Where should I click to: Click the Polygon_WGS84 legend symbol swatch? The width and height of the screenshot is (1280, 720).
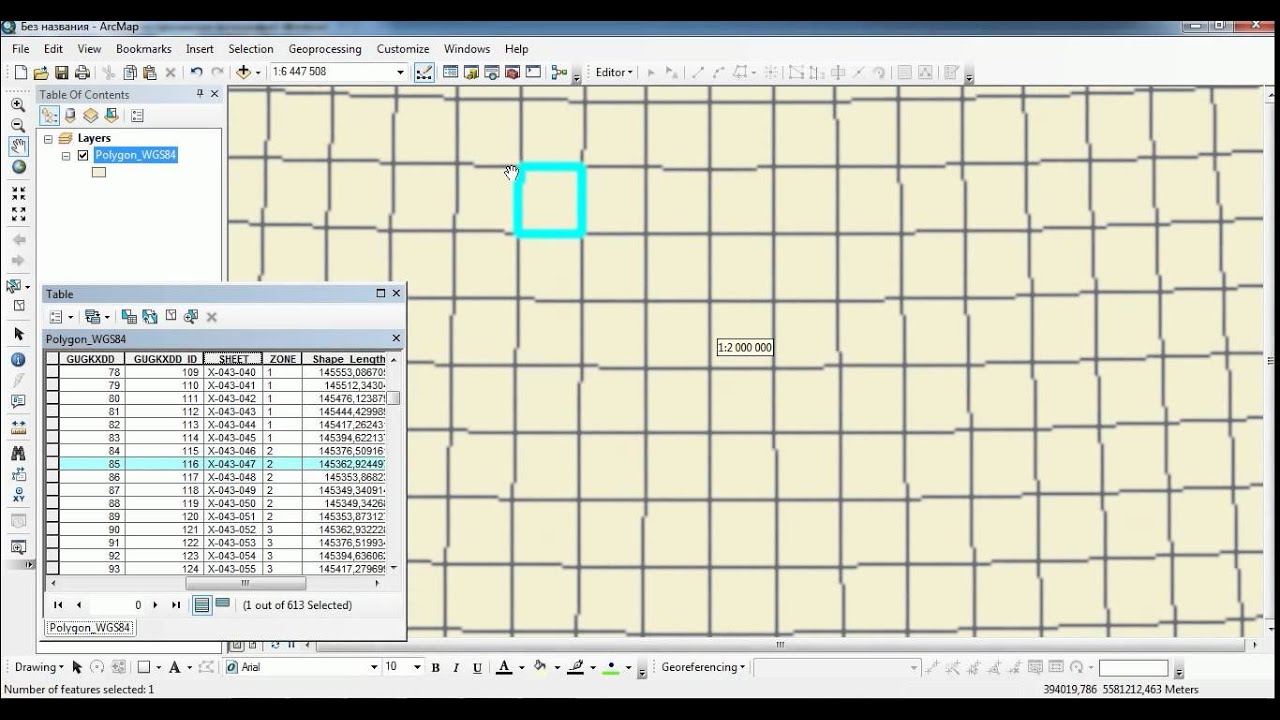point(98,172)
